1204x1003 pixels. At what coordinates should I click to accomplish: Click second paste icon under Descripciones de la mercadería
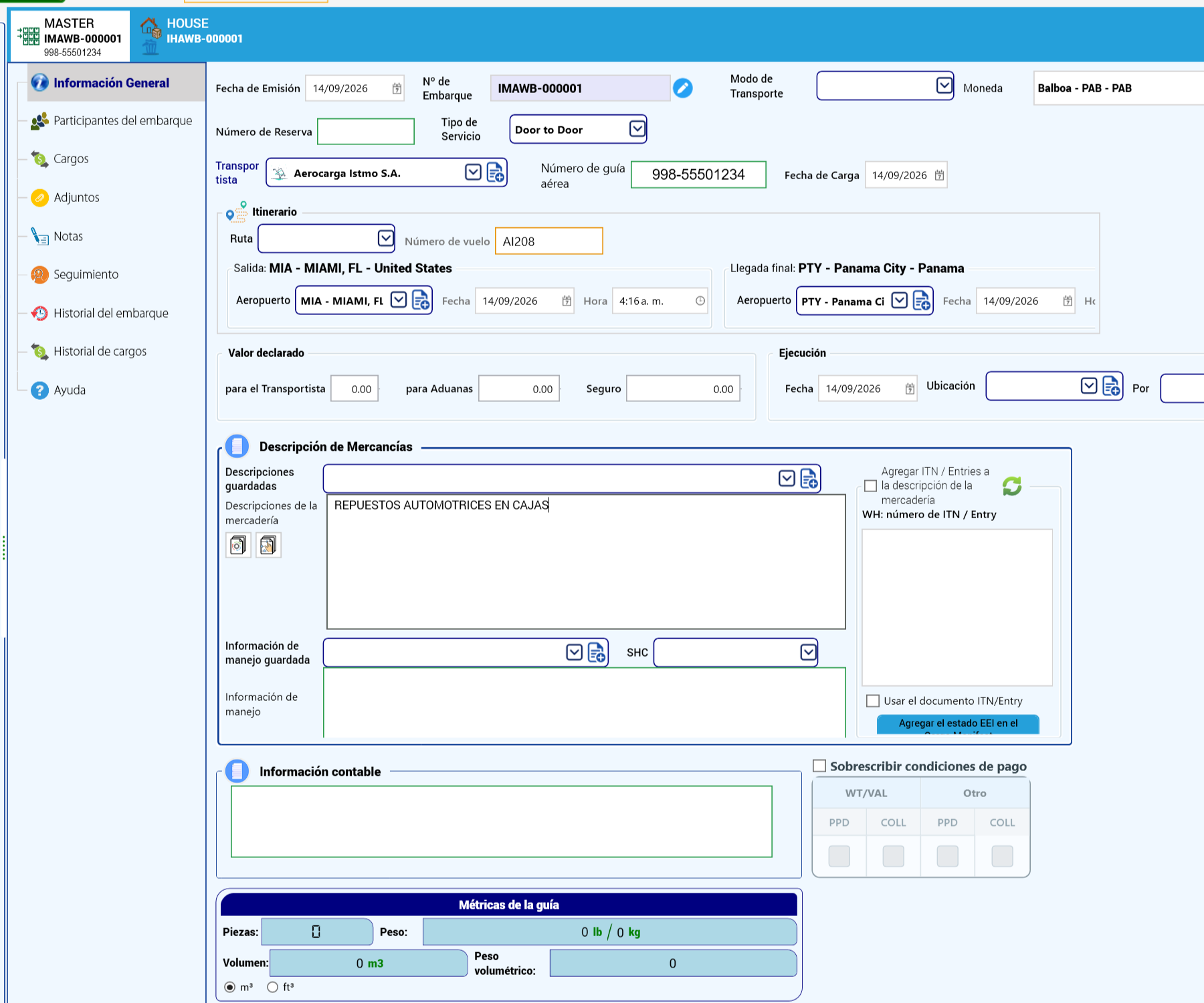coord(268,545)
